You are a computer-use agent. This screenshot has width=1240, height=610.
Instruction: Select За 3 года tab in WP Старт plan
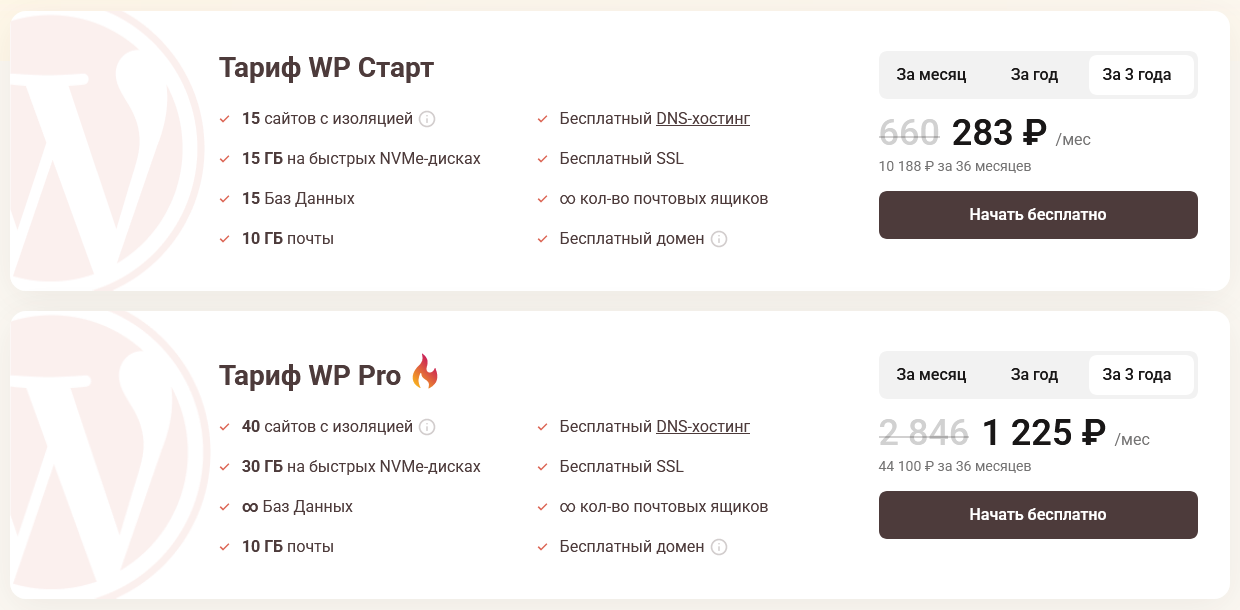(x=1137, y=75)
